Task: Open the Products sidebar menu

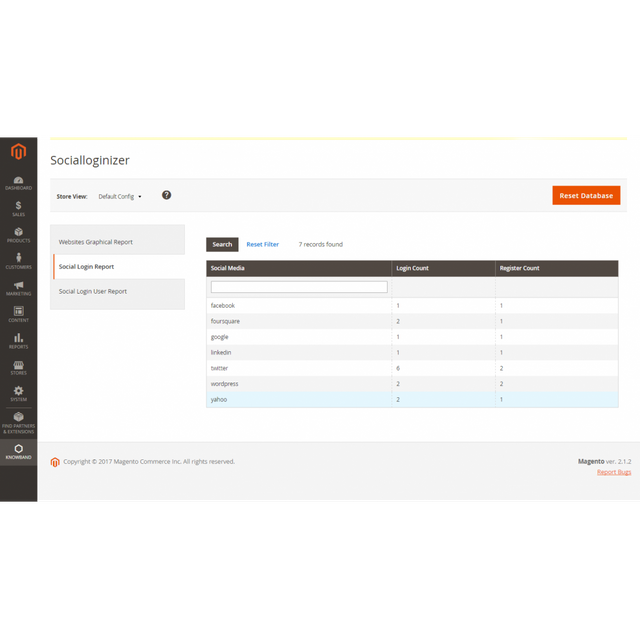Action: (18, 235)
